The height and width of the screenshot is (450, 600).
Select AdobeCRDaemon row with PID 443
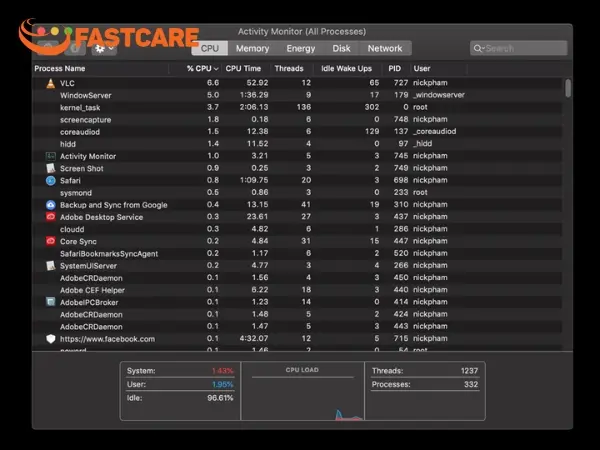click(298, 326)
